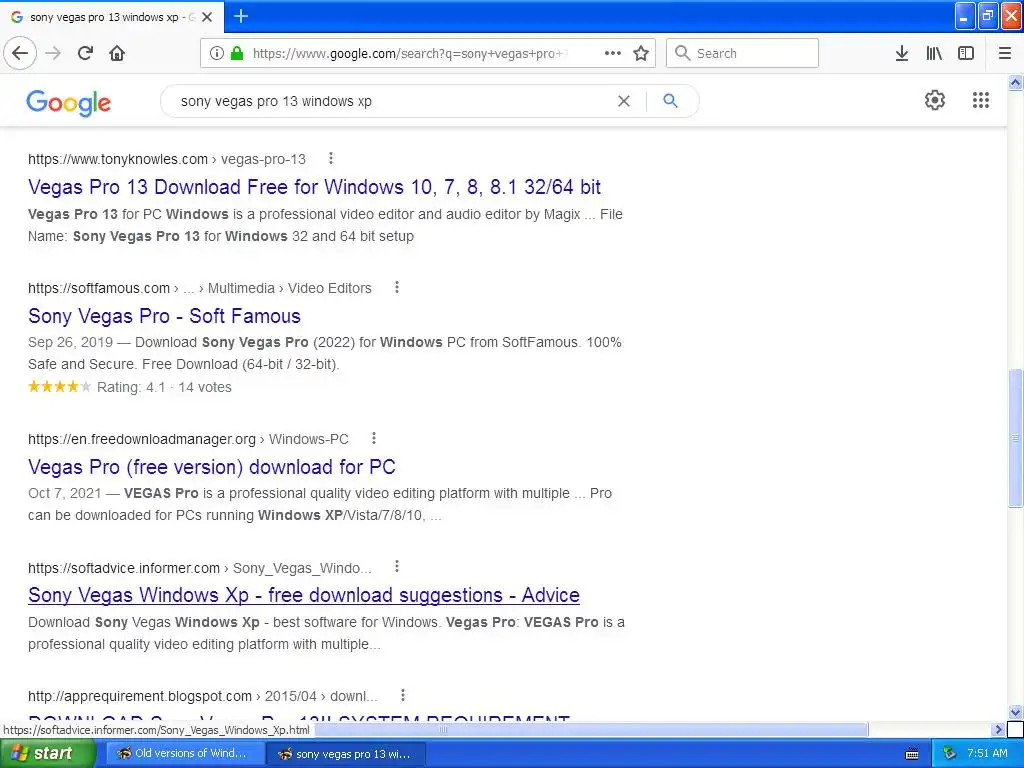
Task: Click the forward navigation arrow
Action: click(x=54, y=53)
